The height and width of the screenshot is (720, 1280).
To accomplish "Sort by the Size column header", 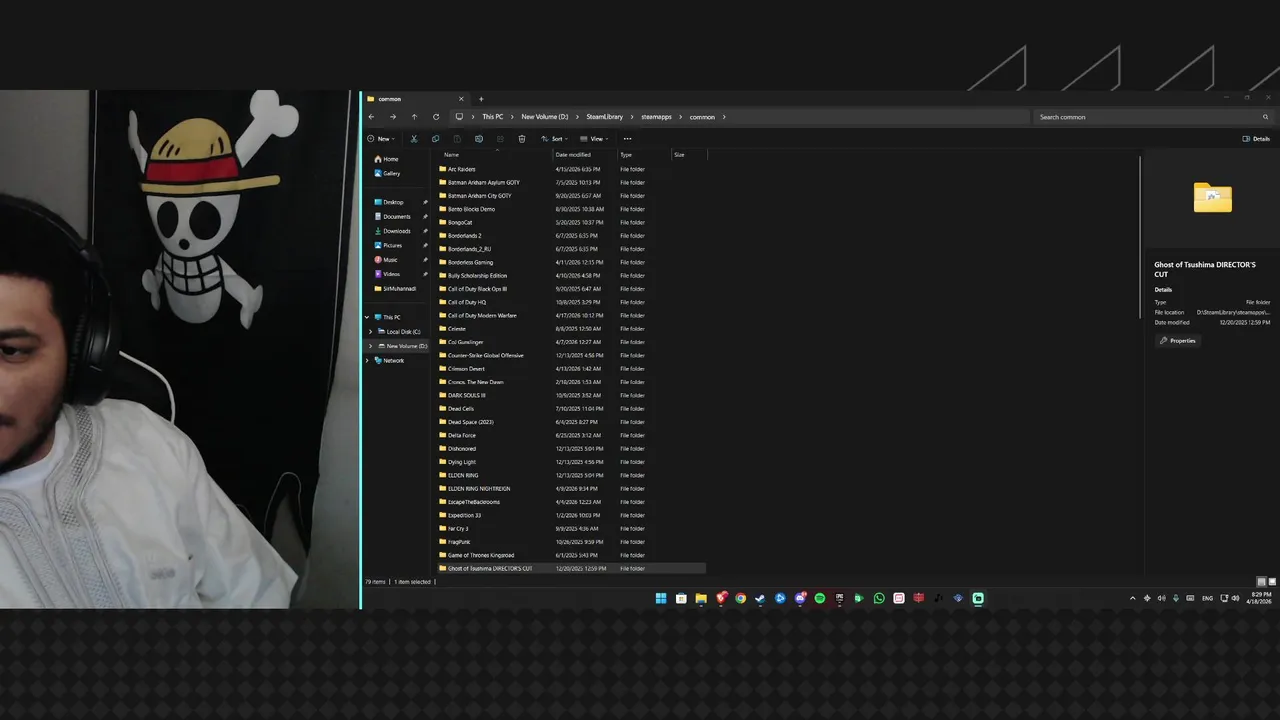I will click(x=689, y=155).
